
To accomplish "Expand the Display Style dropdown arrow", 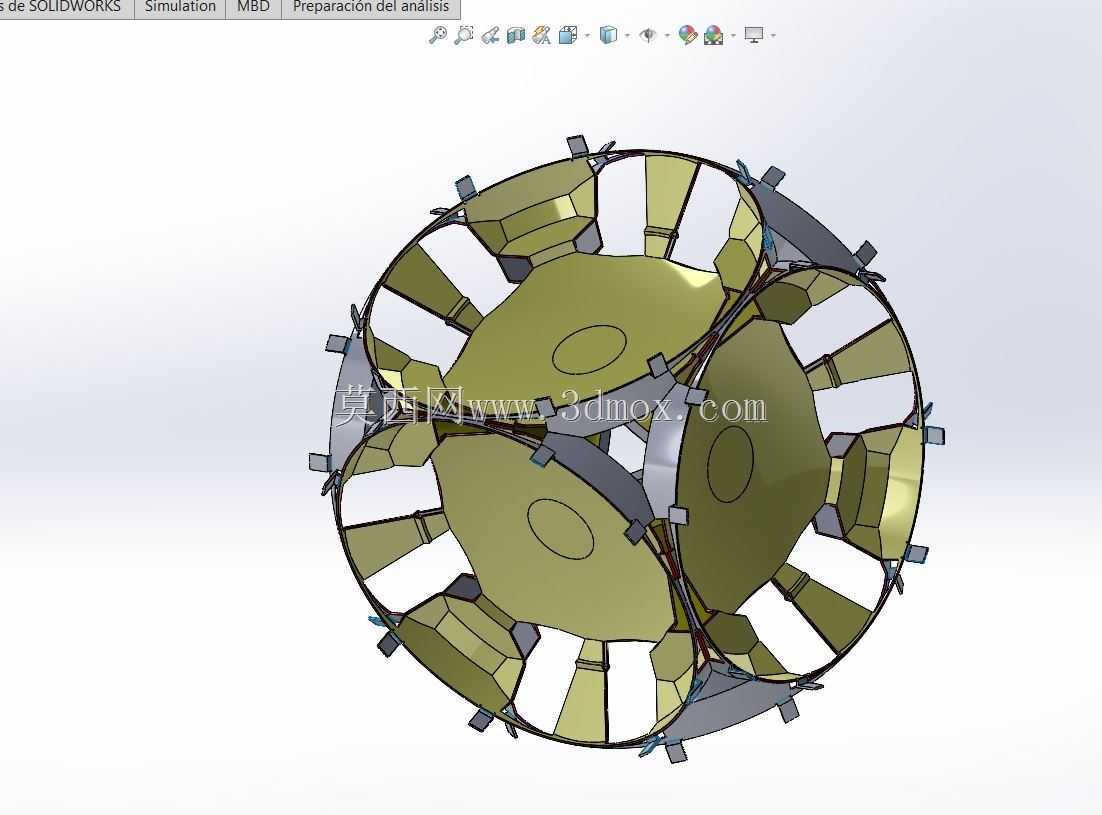I will click(x=628, y=35).
